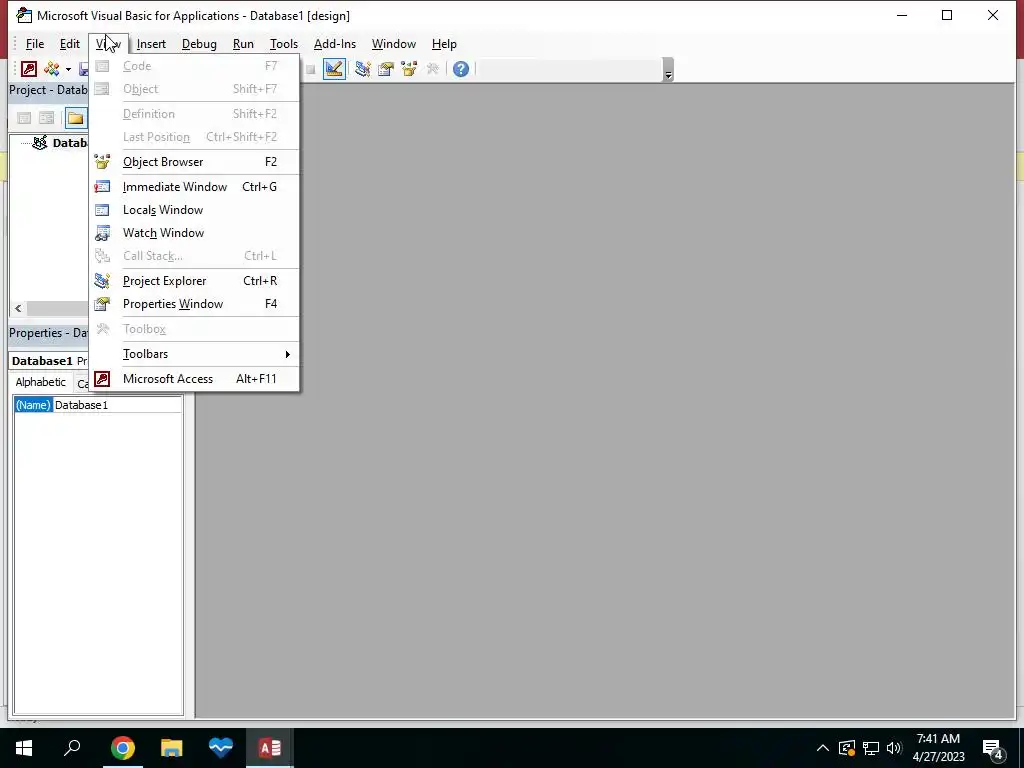Choose Microsoft Access from View menu

pyautogui.click(x=194, y=379)
